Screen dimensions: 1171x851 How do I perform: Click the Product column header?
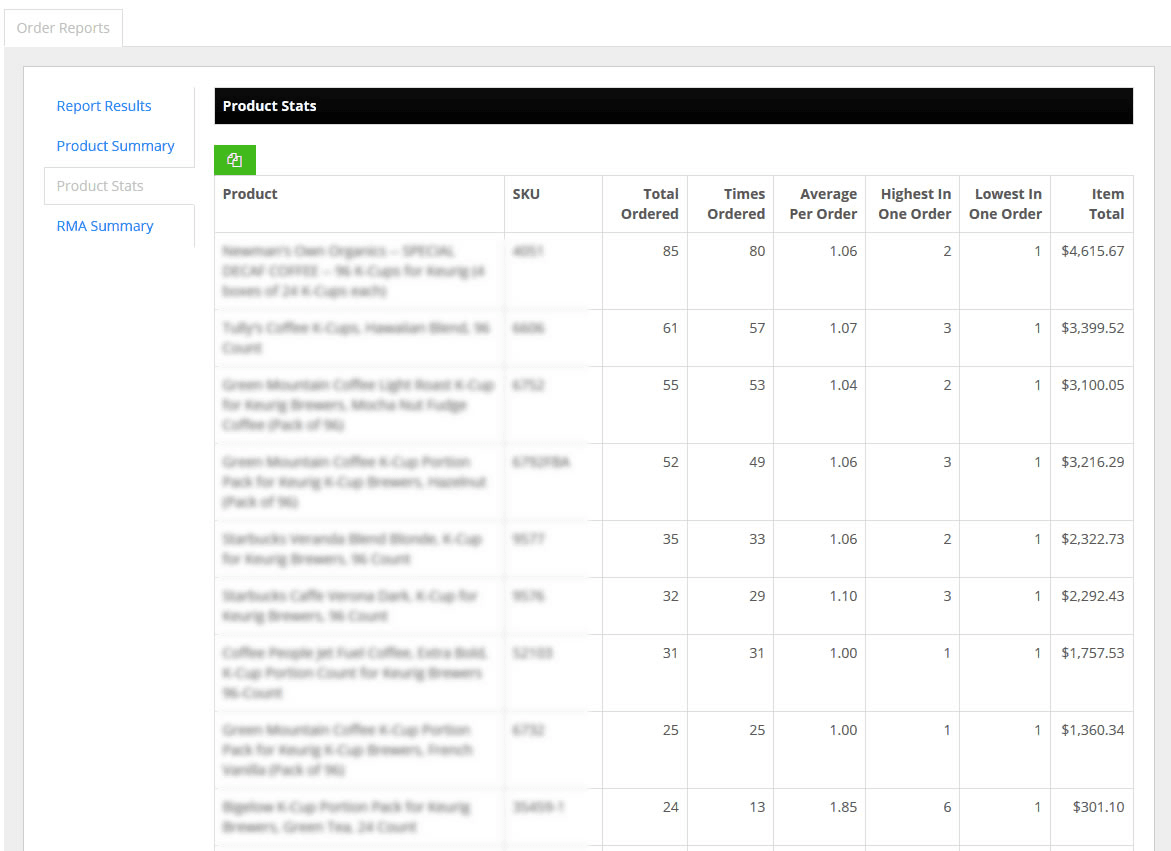[x=250, y=194]
